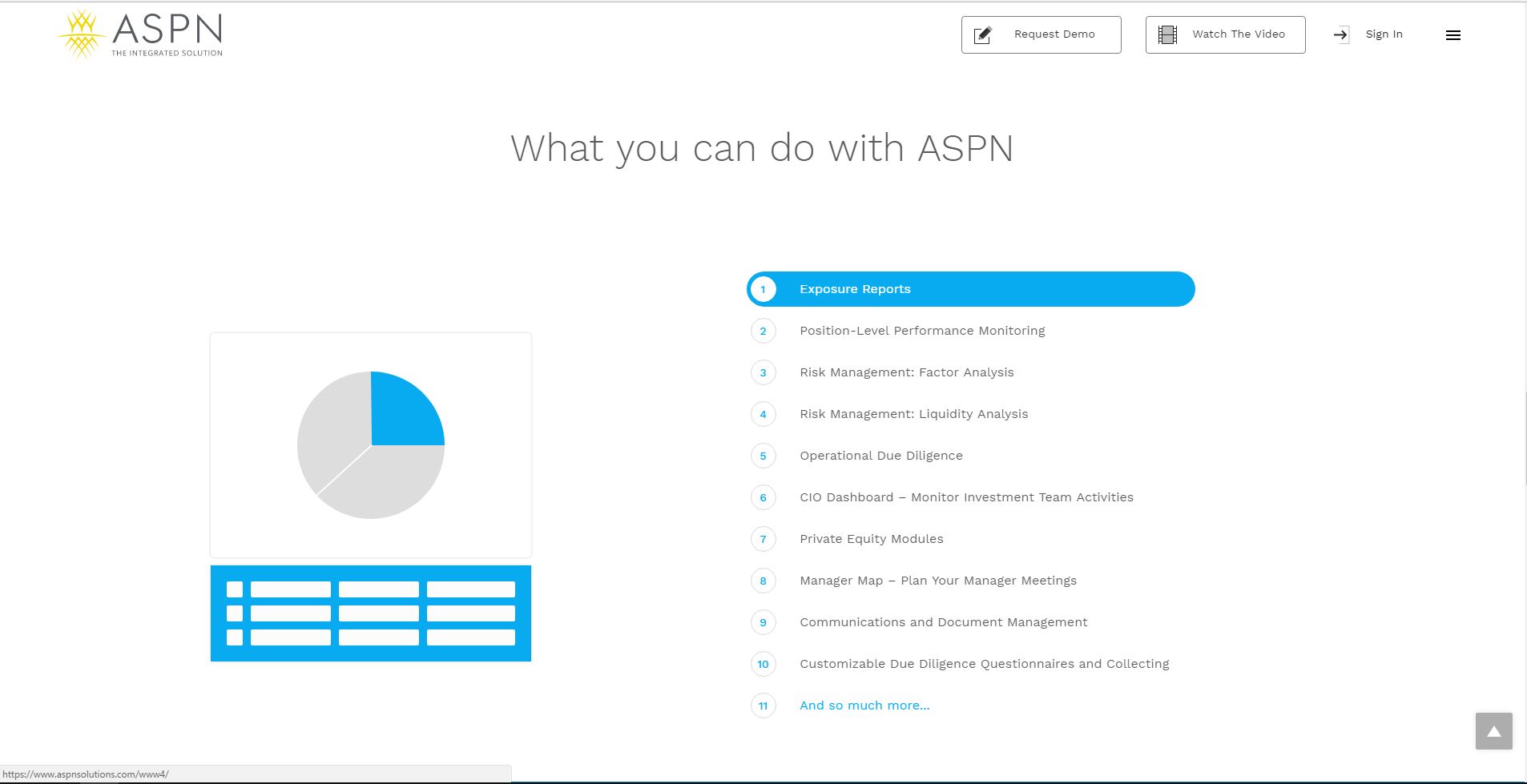Click the number 2 circle badge

(x=763, y=331)
